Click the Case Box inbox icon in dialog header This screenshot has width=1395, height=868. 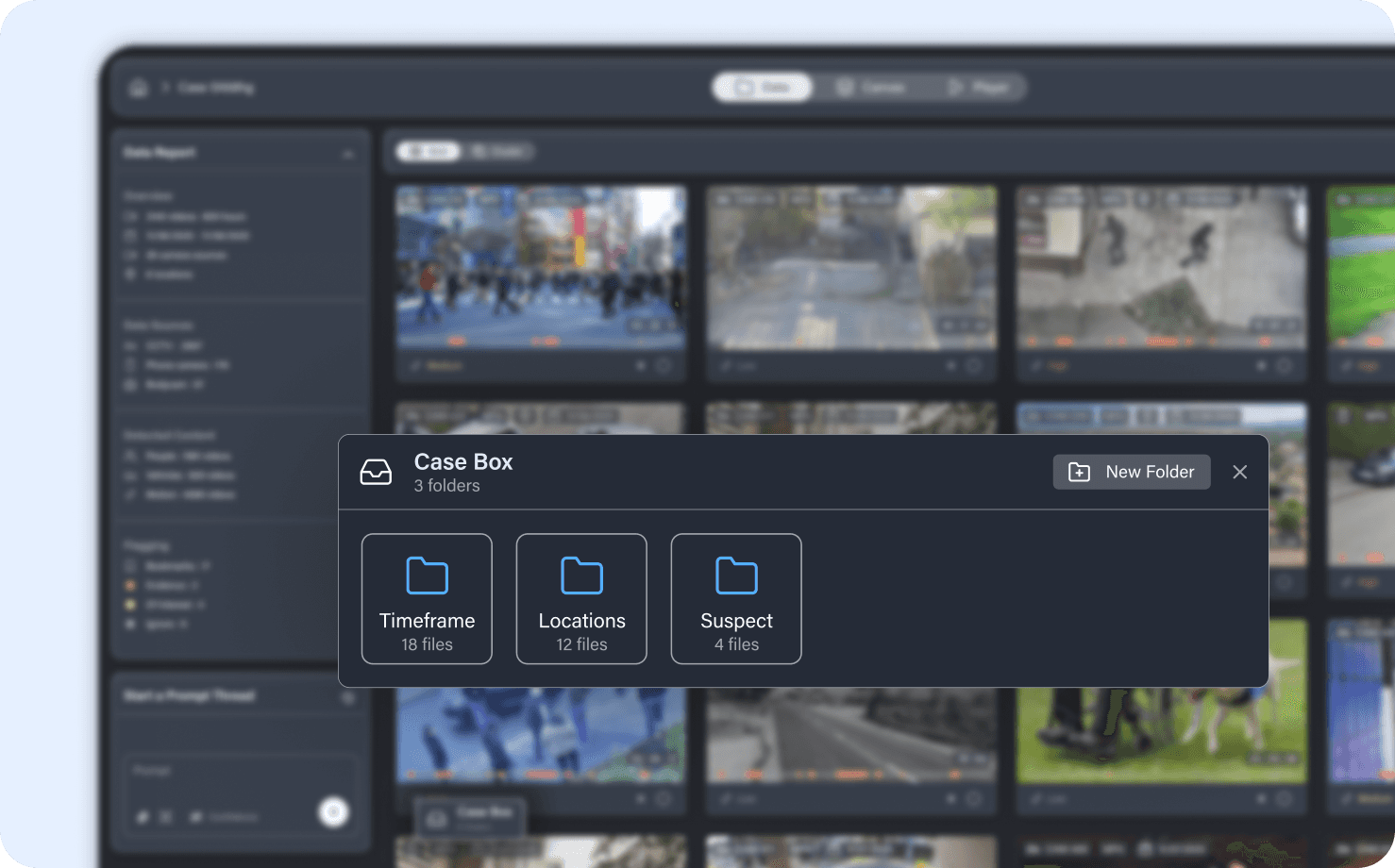pyautogui.click(x=376, y=472)
